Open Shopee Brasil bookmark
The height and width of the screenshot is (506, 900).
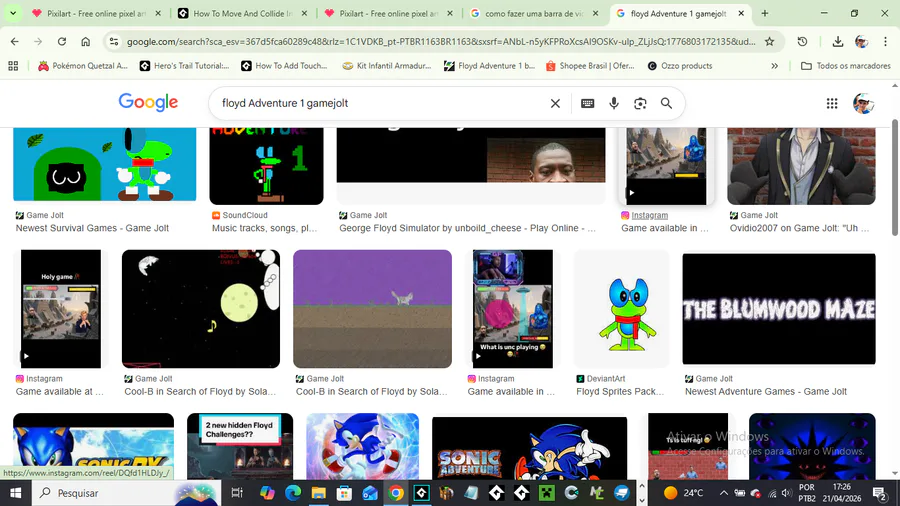coord(590,66)
